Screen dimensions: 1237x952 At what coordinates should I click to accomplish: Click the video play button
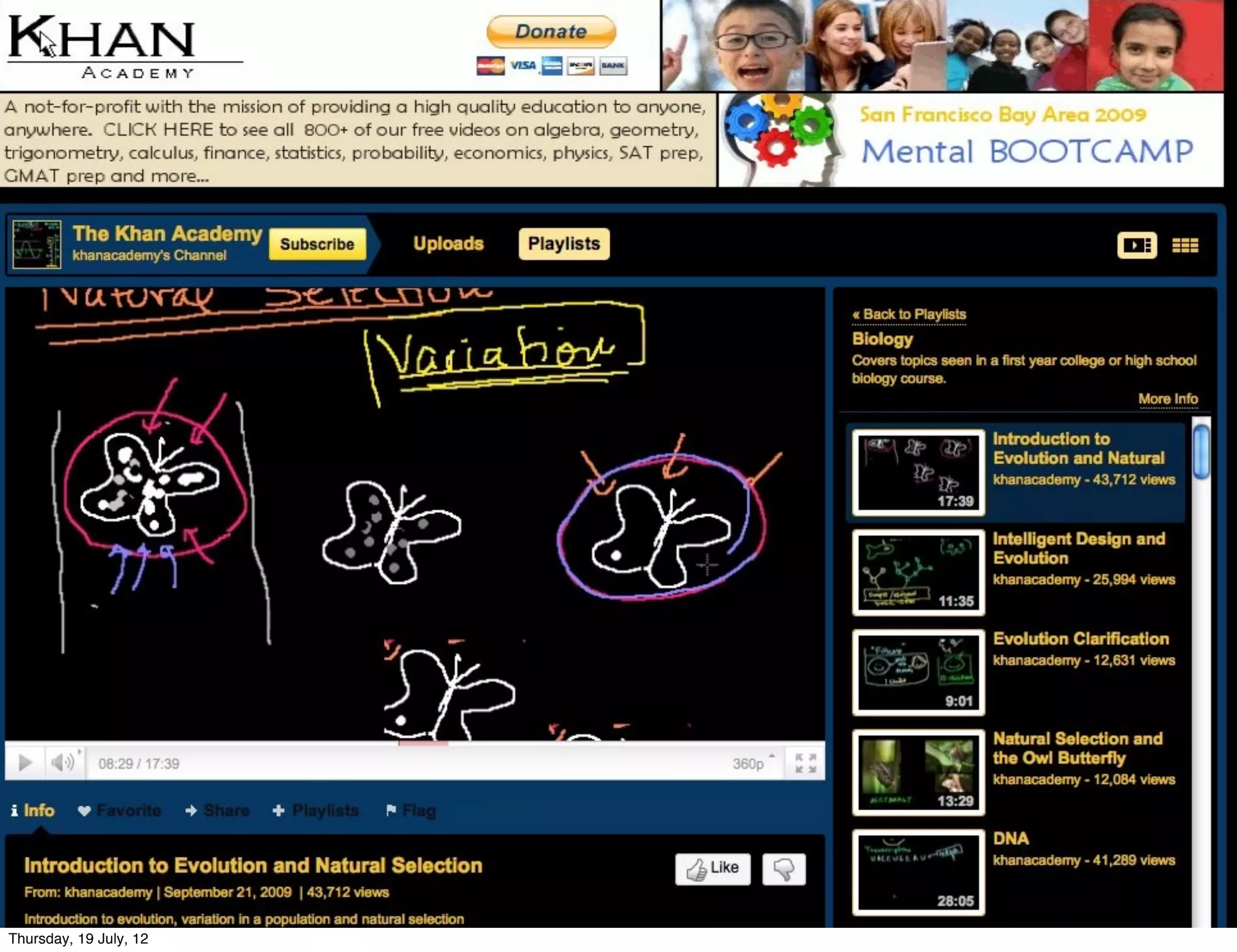coord(25,763)
